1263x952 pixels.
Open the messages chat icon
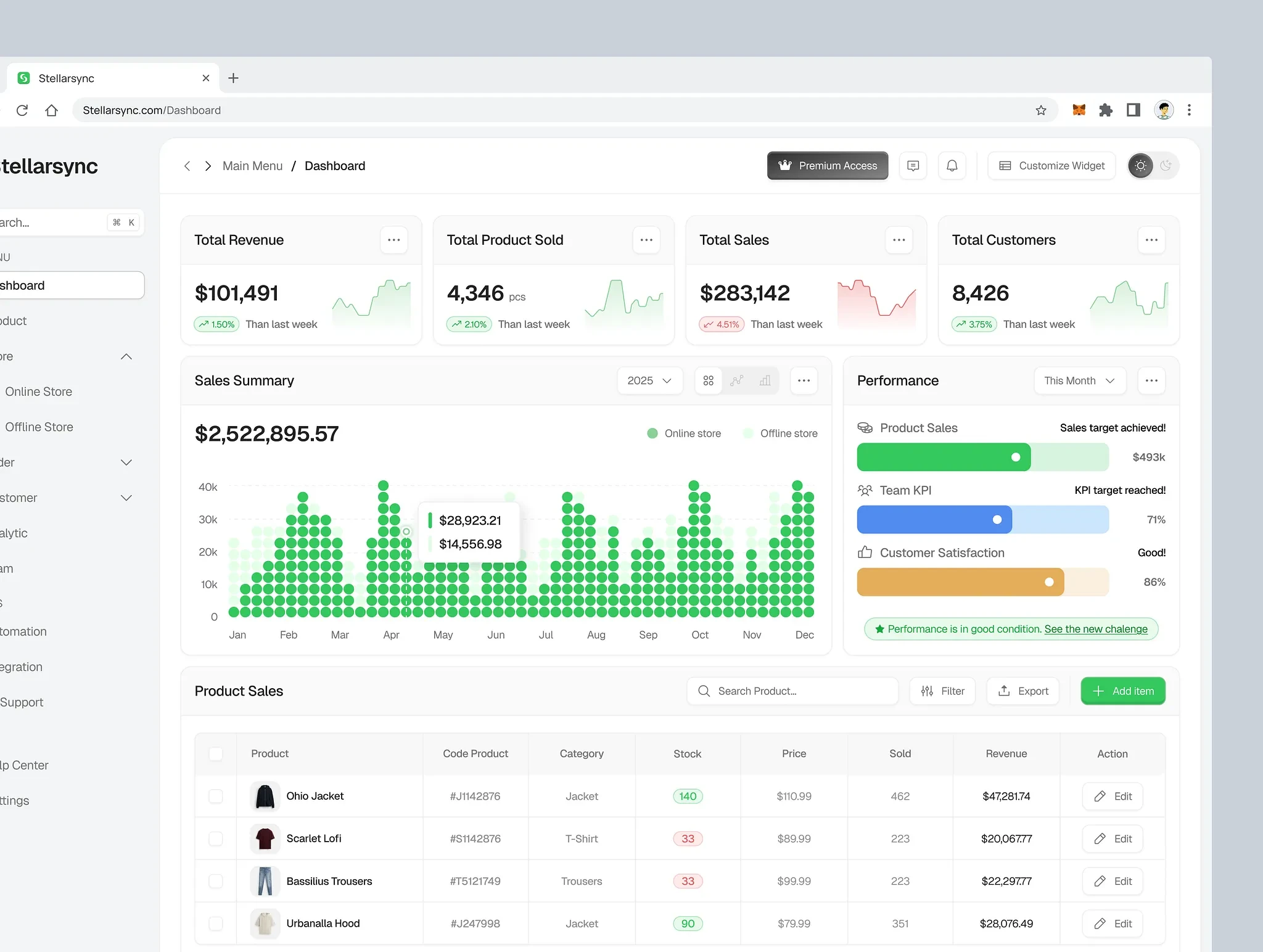pyautogui.click(x=913, y=166)
